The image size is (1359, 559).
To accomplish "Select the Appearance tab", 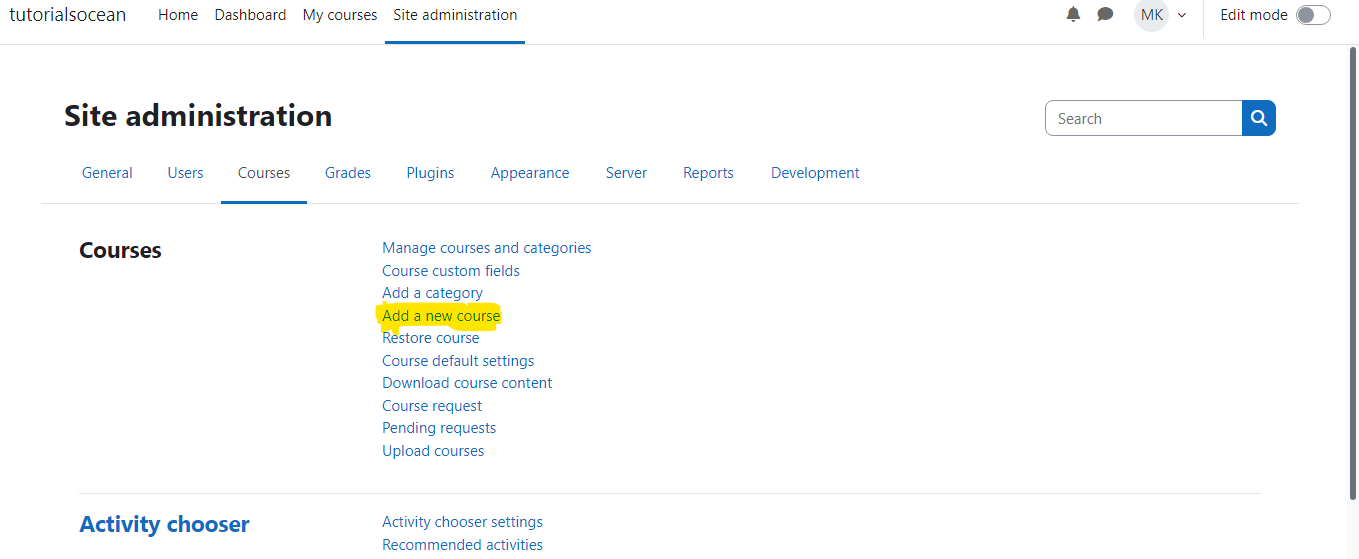I will pyautogui.click(x=530, y=173).
